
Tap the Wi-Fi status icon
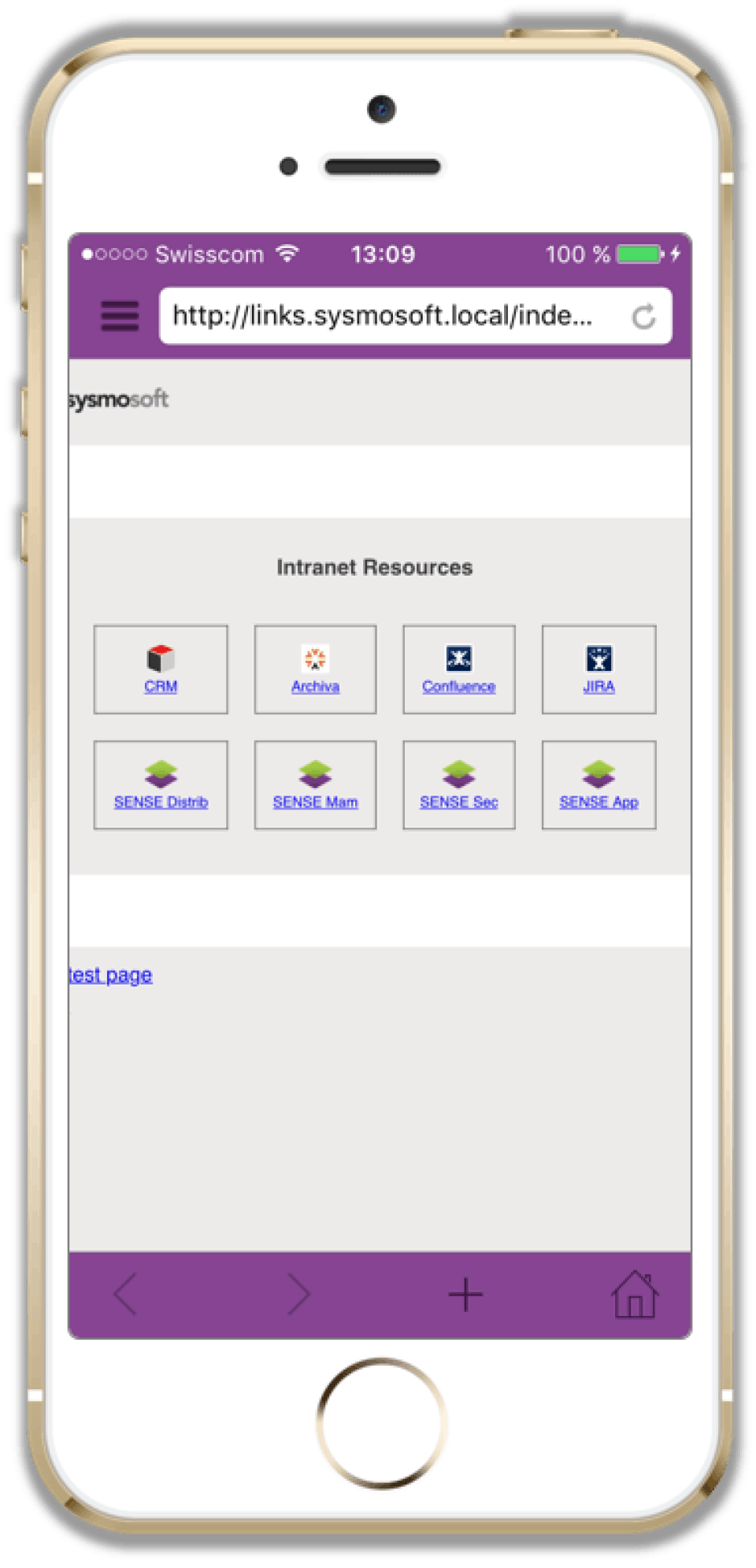point(287,254)
